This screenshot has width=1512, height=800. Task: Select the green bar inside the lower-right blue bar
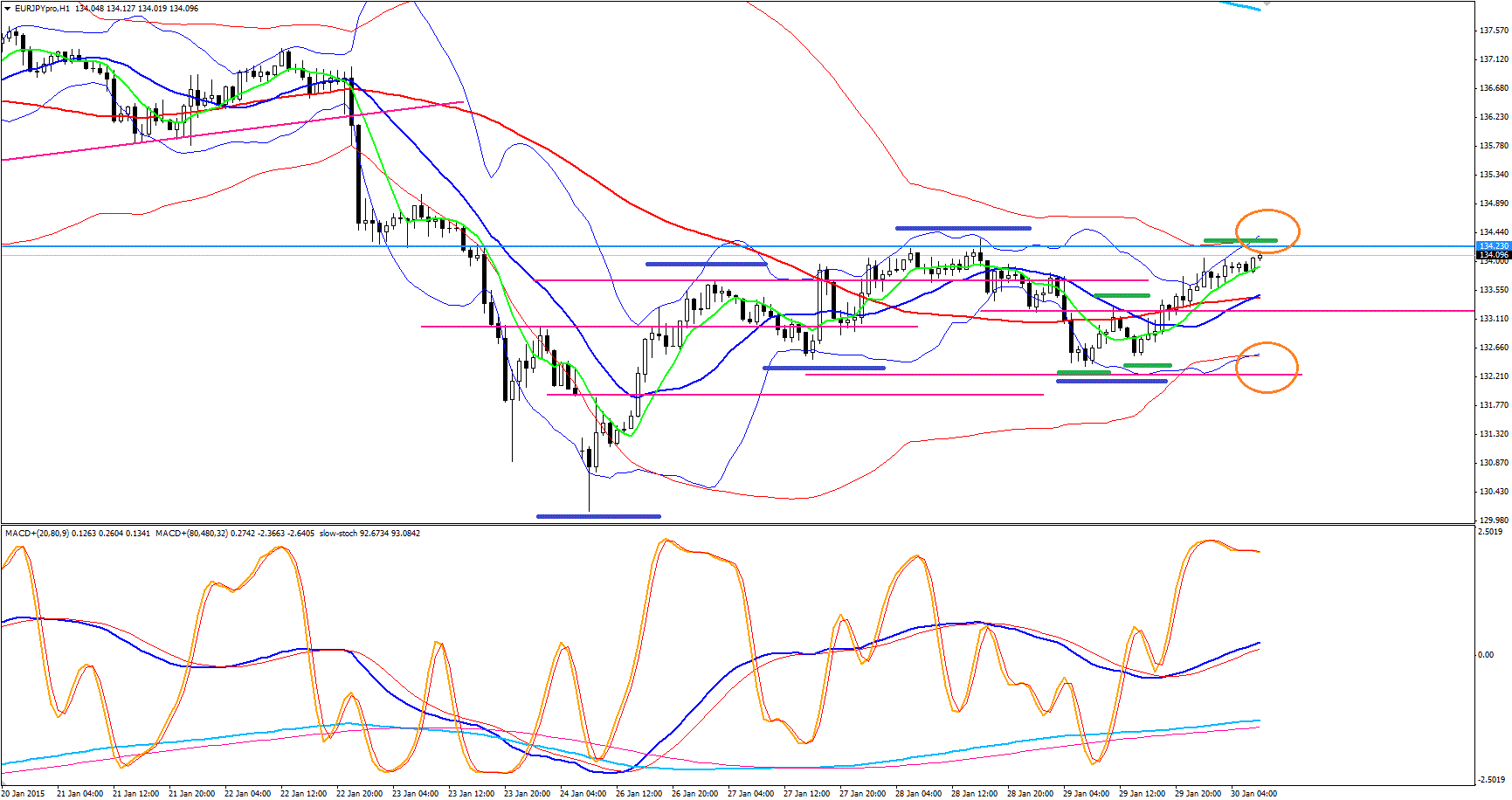[1083, 373]
